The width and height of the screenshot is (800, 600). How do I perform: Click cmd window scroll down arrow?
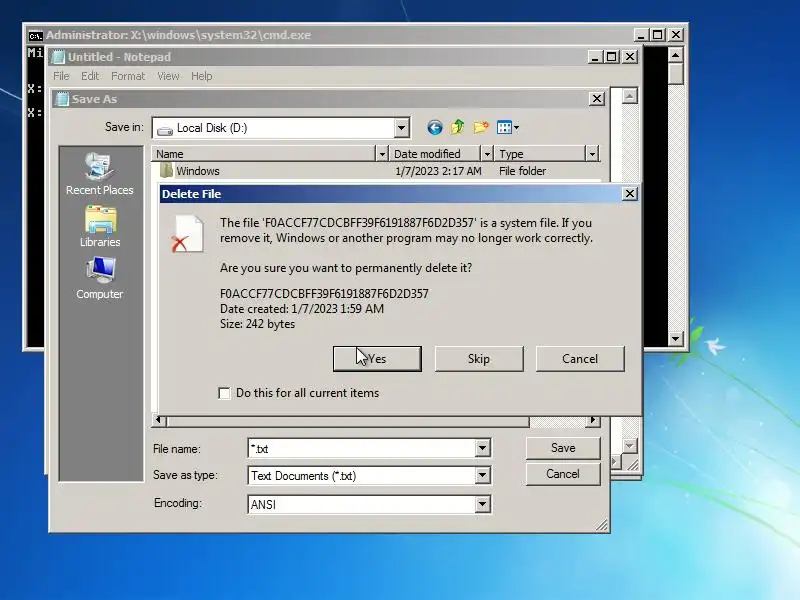coord(676,338)
